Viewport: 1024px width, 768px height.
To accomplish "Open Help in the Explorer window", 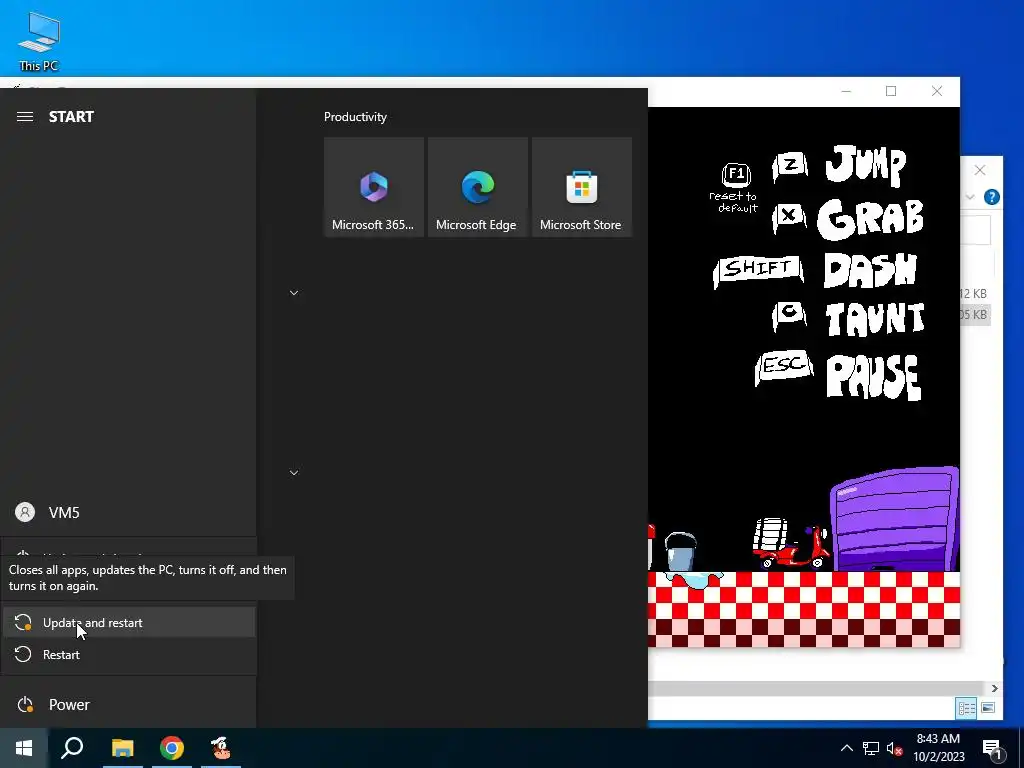I will (991, 197).
